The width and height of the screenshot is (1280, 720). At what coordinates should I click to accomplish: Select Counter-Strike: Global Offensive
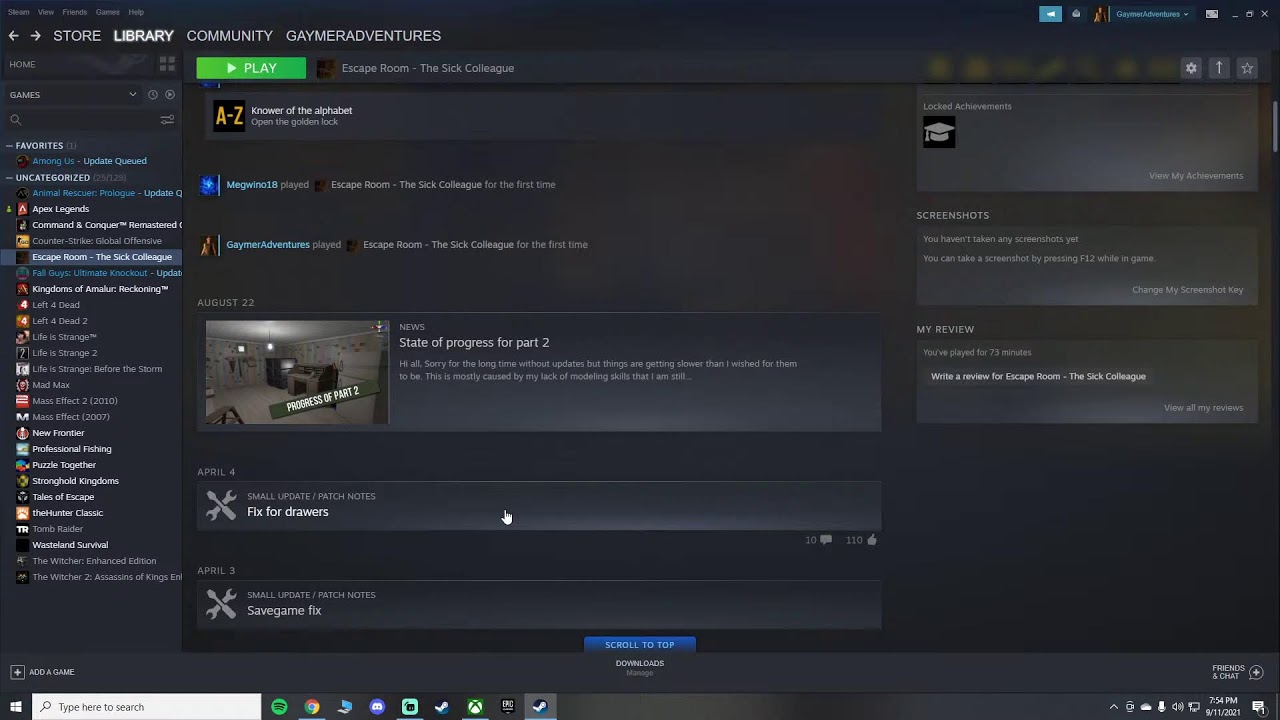coord(97,241)
